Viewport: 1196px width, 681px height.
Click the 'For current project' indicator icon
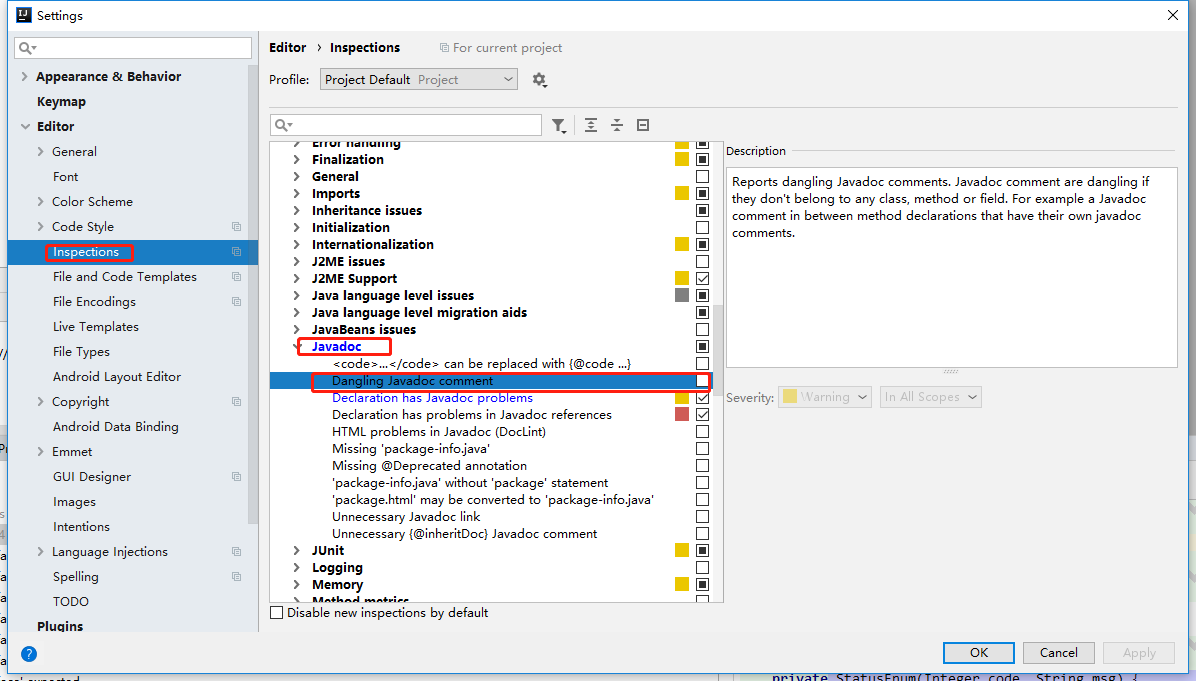coord(443,47)
